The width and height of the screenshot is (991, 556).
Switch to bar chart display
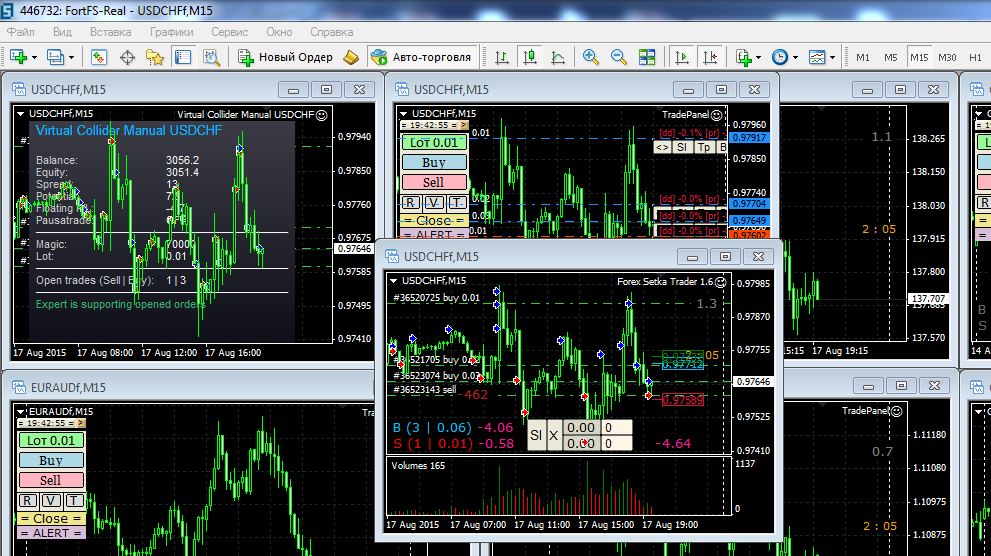(502, 57)
